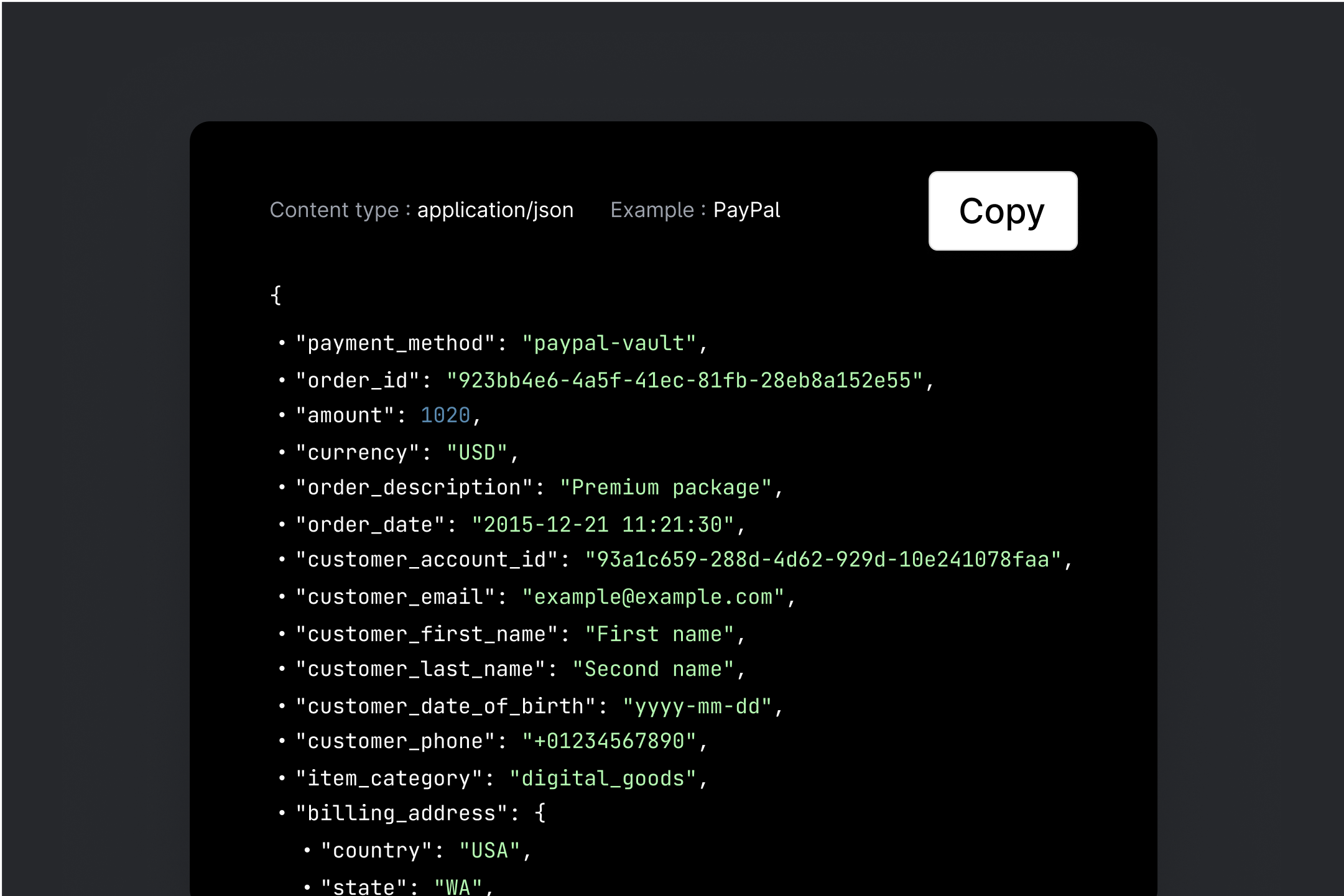This screenshot has height=896, width=1344.
Task: Open the PayPal example selector
Action: click(747, 210)
